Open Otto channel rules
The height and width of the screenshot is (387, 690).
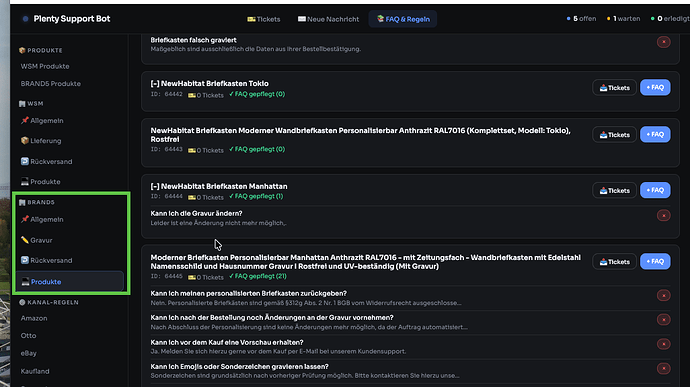tap(28, 335)
